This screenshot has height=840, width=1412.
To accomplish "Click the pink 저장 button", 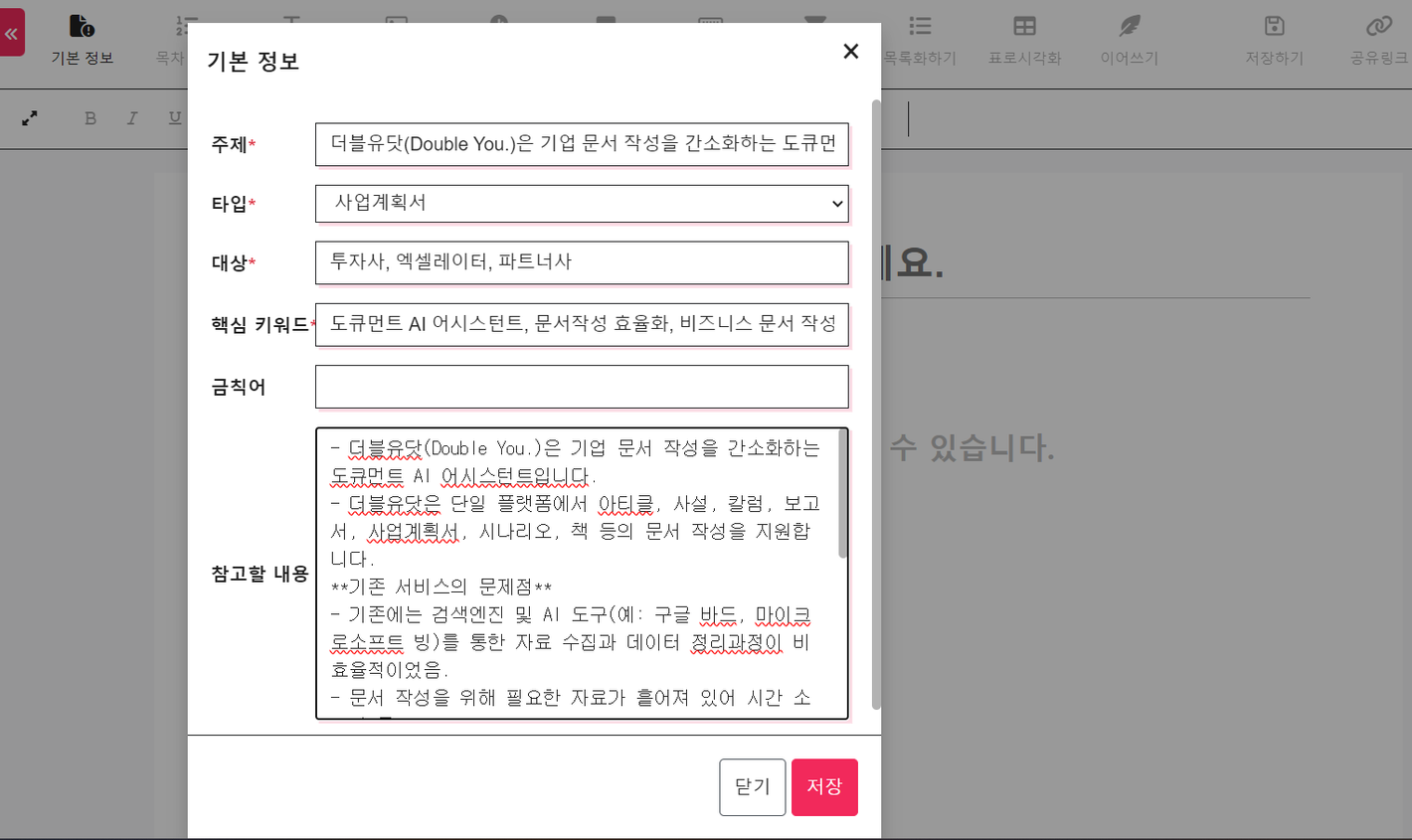I will (x=824, y=787).
